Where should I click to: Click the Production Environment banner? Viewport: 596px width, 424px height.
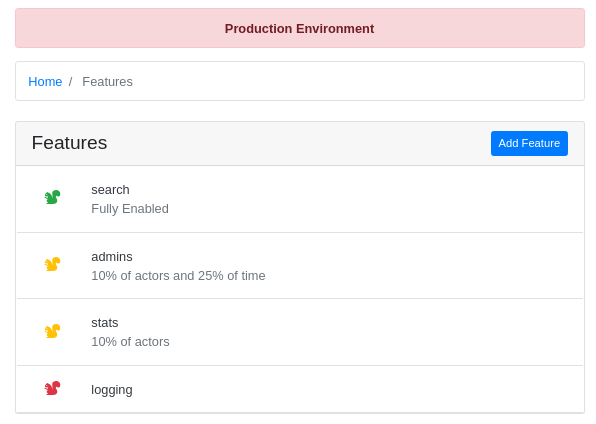click(x=300, y=29)
